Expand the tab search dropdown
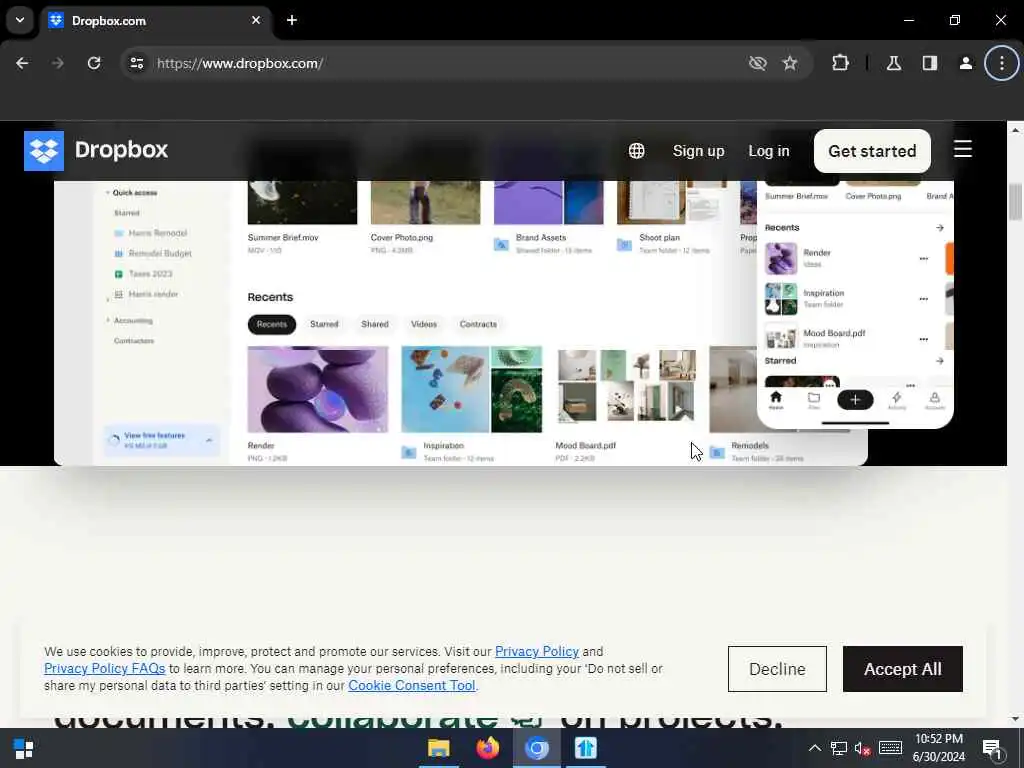This screenshot has height=768, width=1024. 20,20
